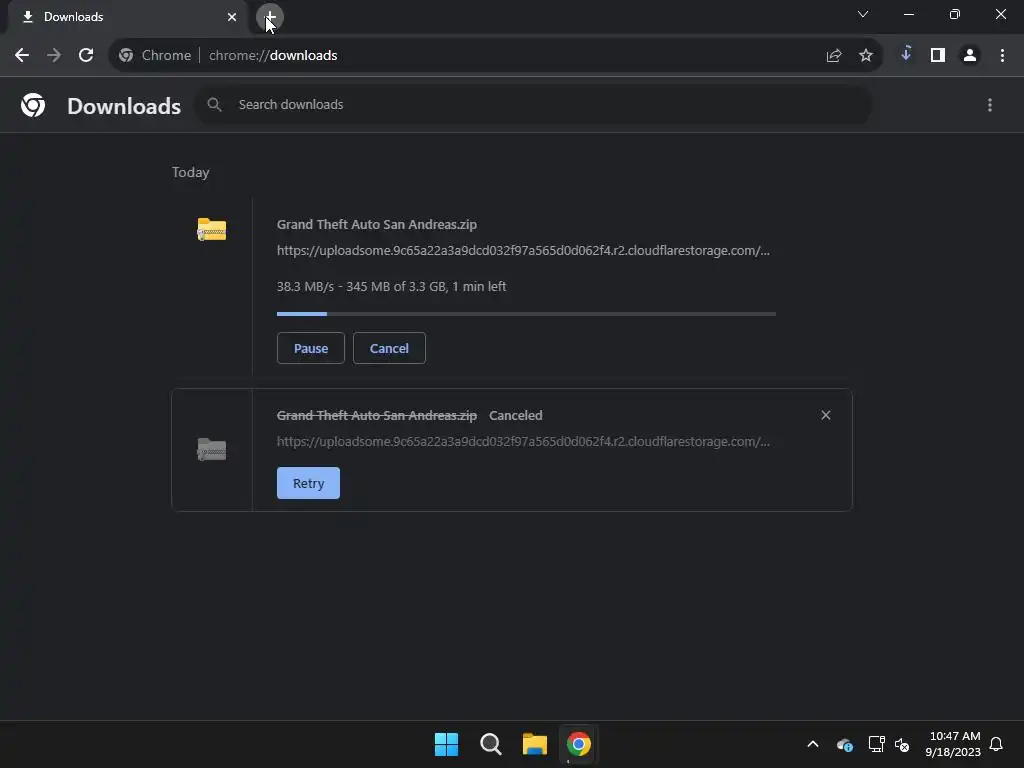Open the profile avatar menu
The width and height of the screenshot is (1024, 768).
coord(970,56)
